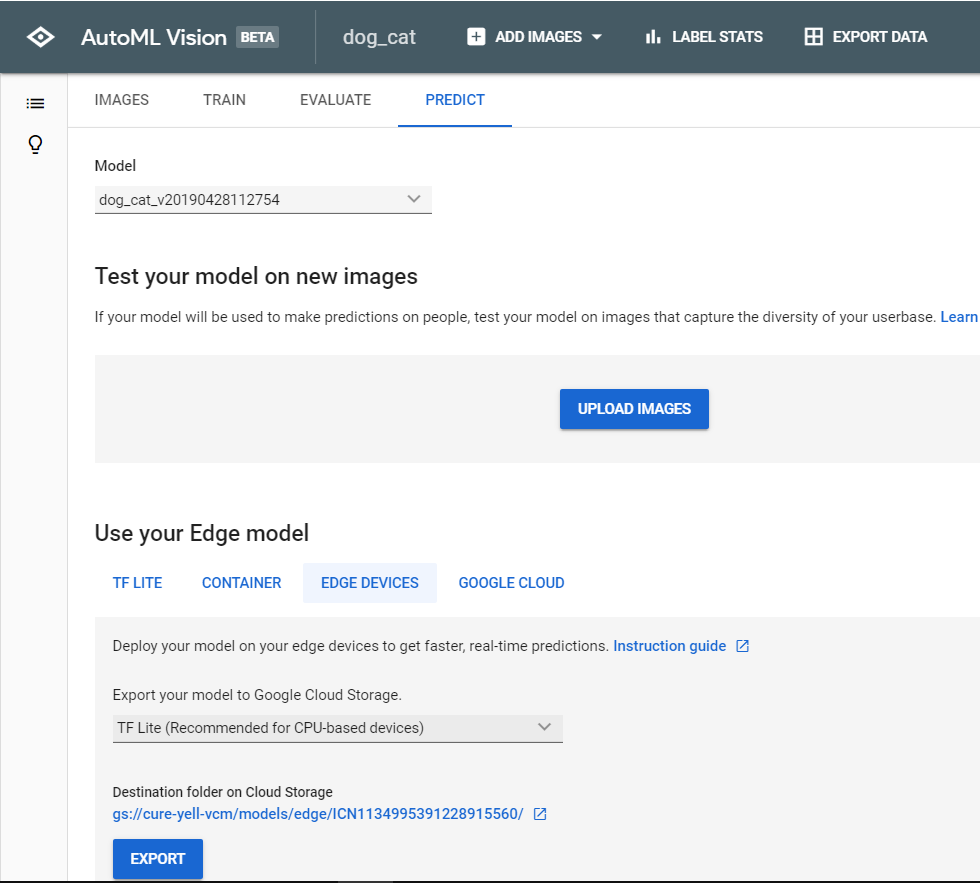
Task: Click the dog_cat dataset name in header
Action: tap(379, 37)
